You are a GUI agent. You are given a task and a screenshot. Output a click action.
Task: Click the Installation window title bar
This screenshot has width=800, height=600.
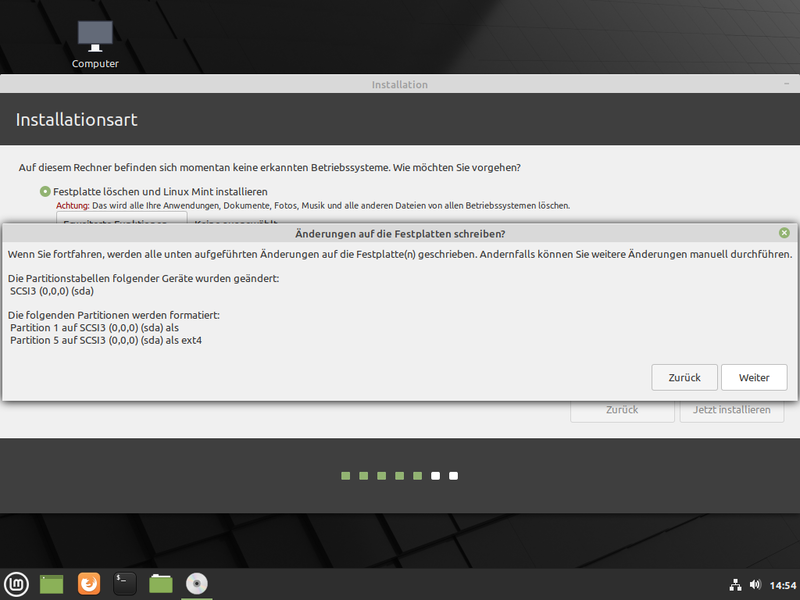[399, 85]
